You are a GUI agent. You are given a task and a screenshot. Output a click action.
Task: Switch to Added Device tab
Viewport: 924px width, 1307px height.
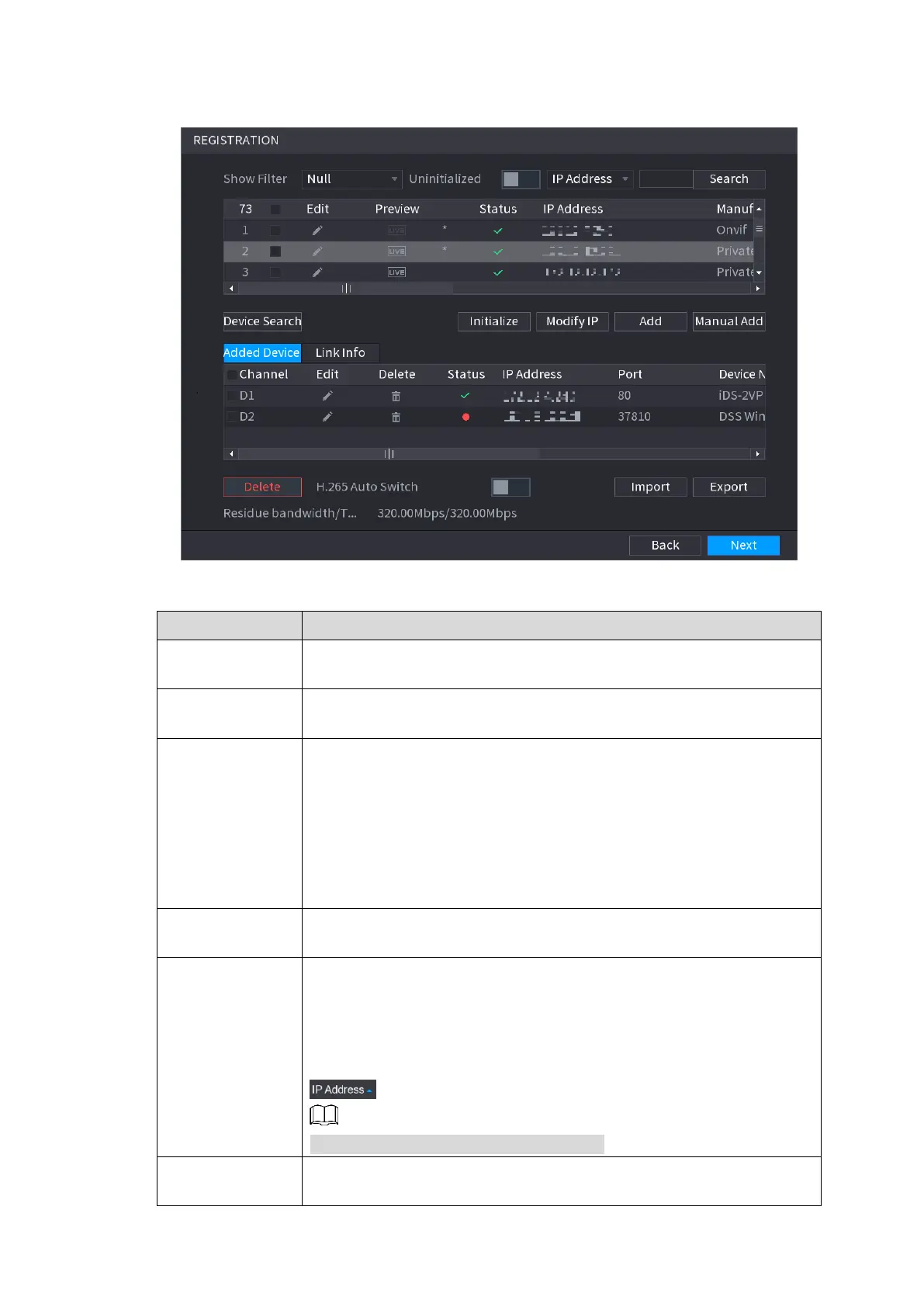[x=261, y=353]
